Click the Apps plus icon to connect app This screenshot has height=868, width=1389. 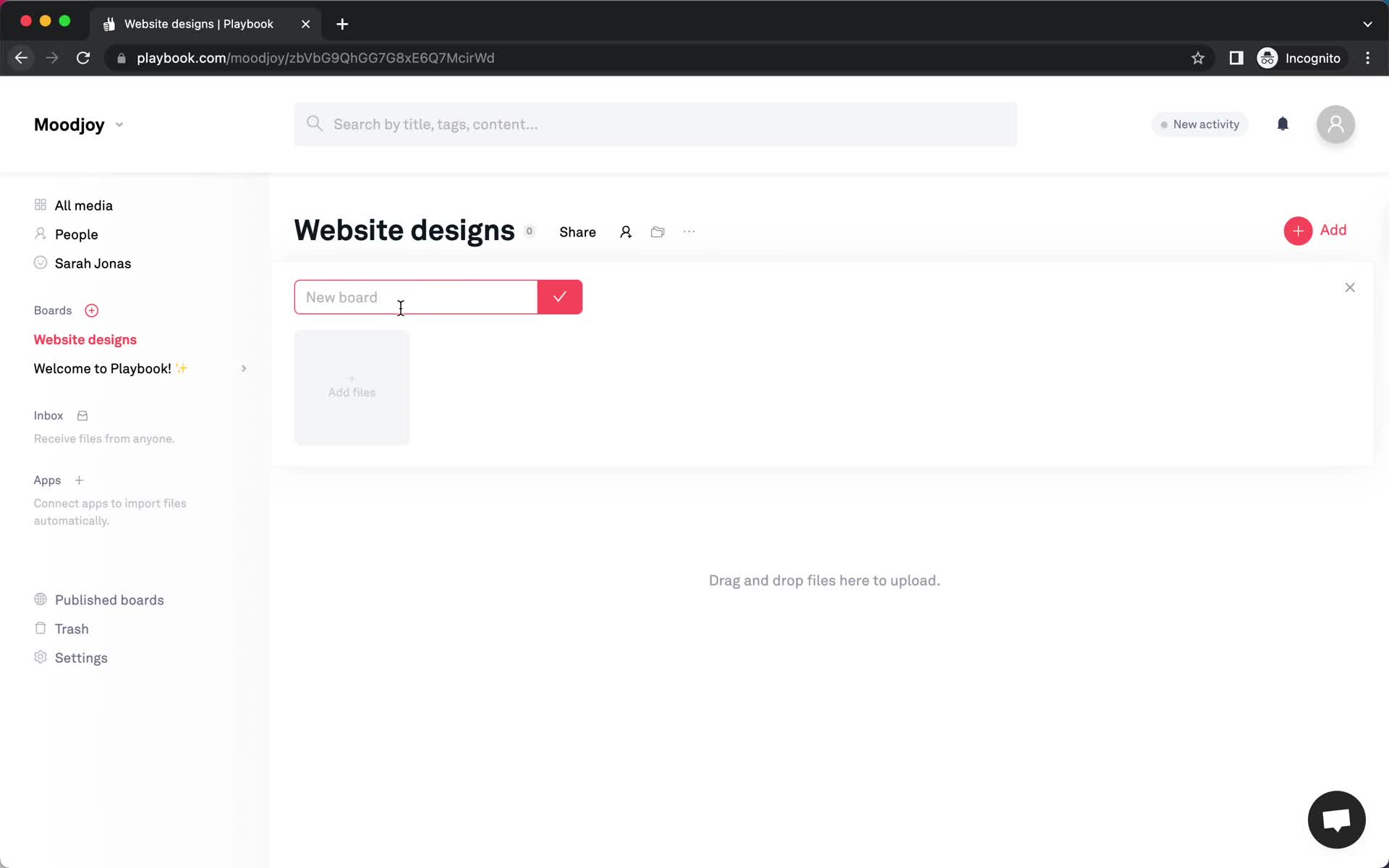79,480
